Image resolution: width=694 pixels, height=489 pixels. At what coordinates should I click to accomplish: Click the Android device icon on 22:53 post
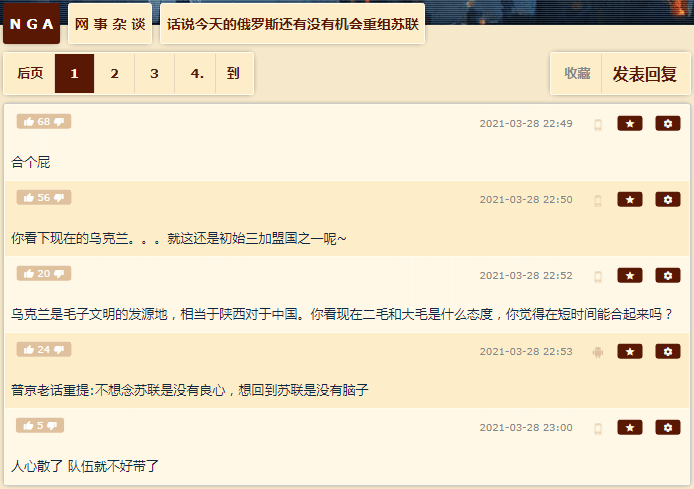(x=598, y=352)
